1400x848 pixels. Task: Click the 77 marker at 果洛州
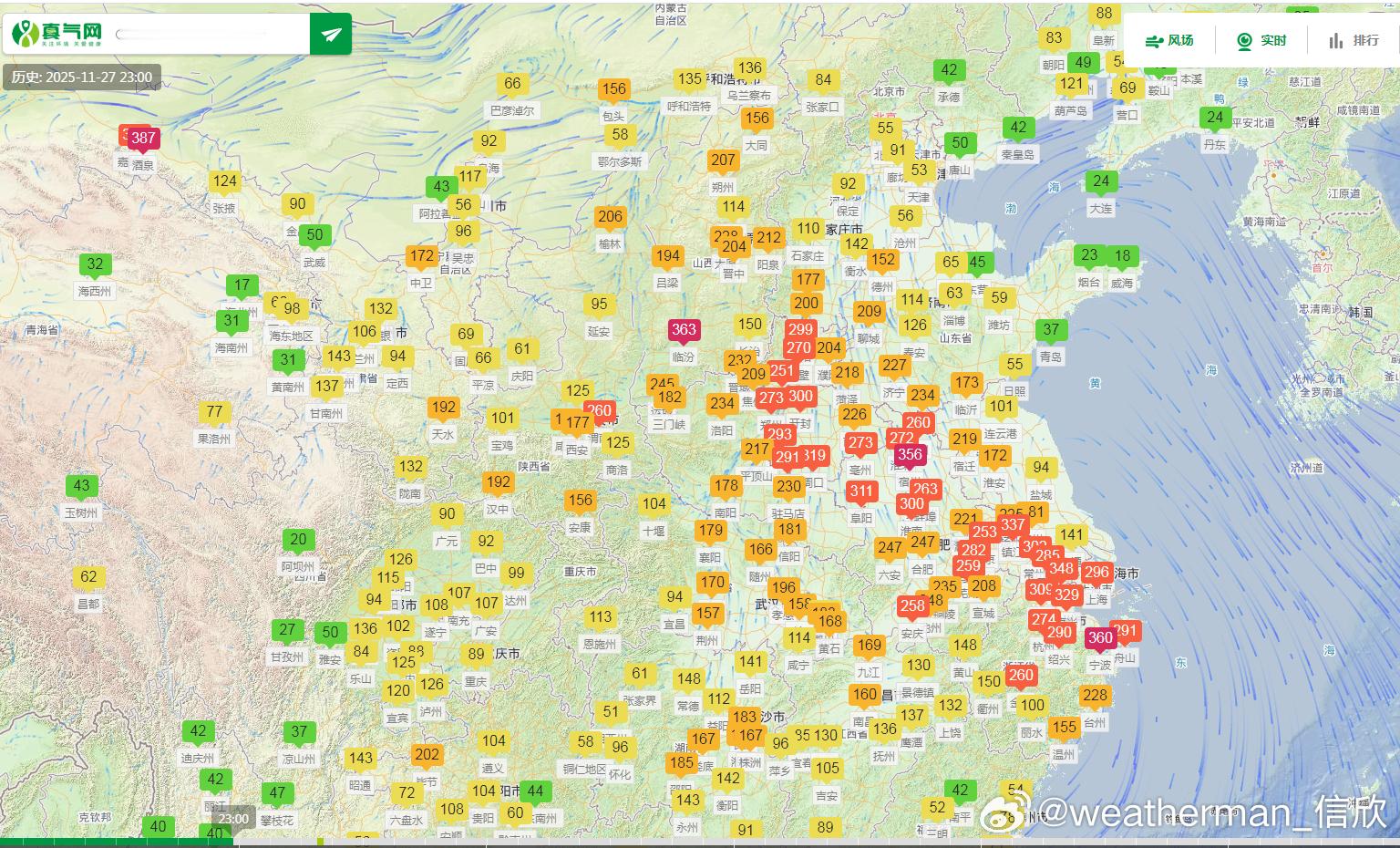tap(214, 411)
